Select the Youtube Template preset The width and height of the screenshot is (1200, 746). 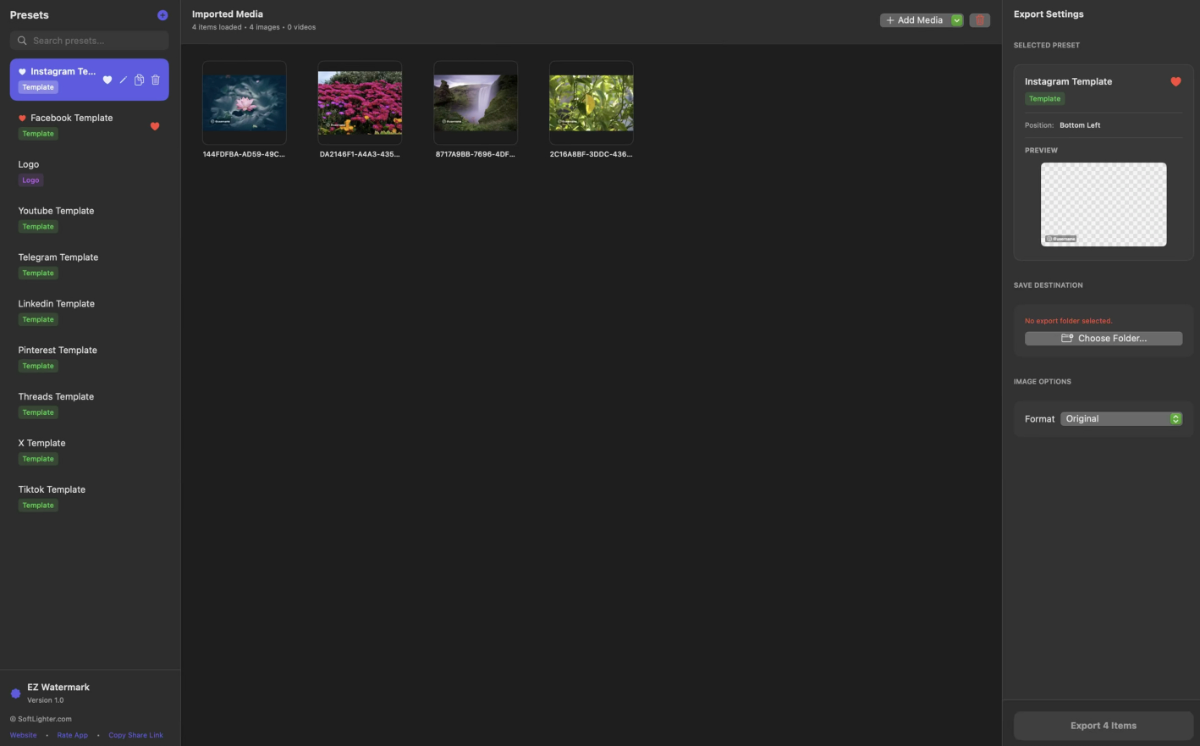tap(90, 218)
